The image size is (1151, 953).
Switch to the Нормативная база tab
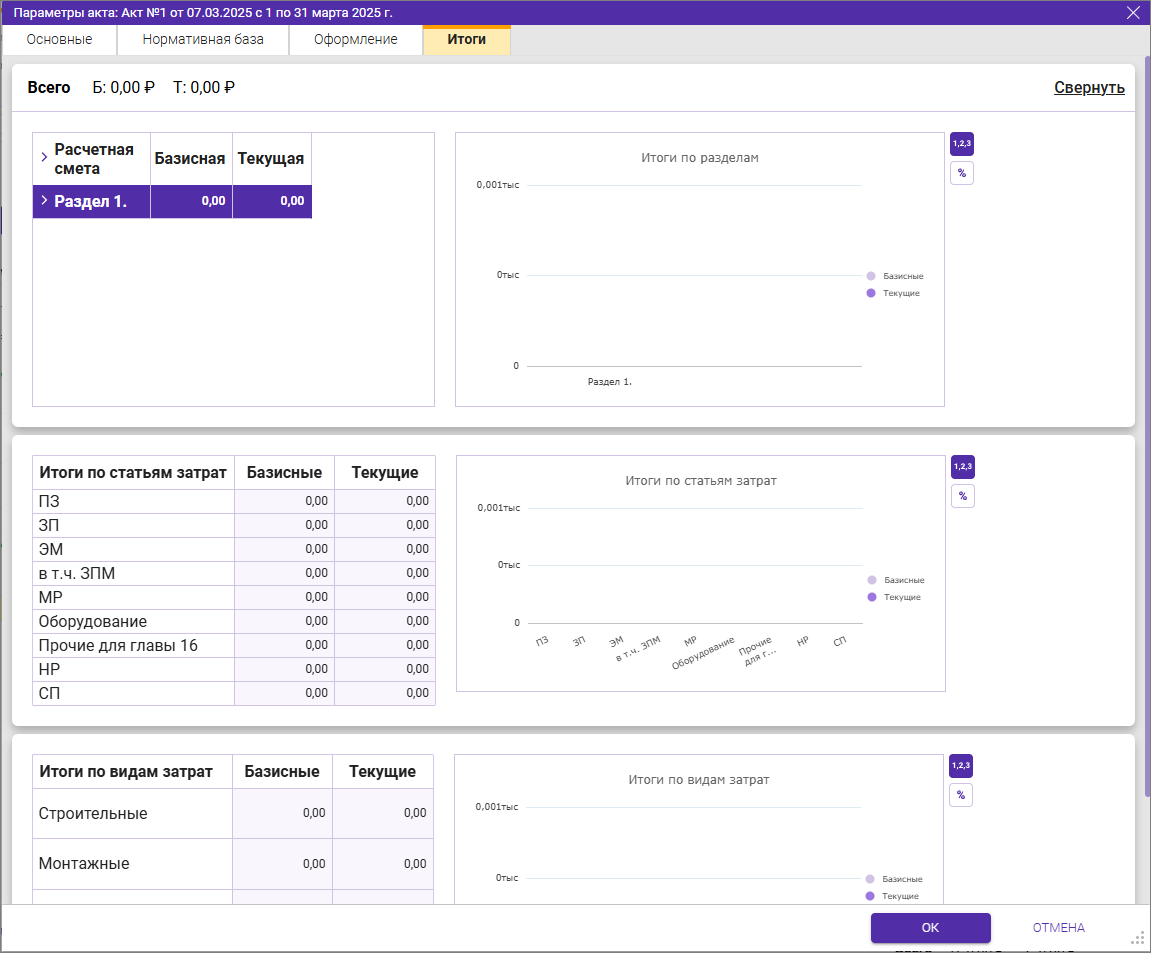tap(203, 40)
